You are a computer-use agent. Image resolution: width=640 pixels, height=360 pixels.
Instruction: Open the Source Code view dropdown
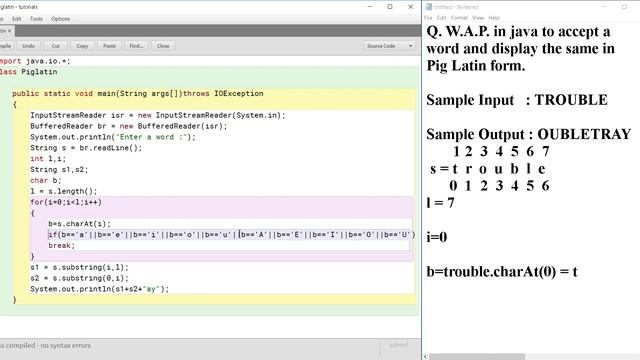click(x=389, y=46)
